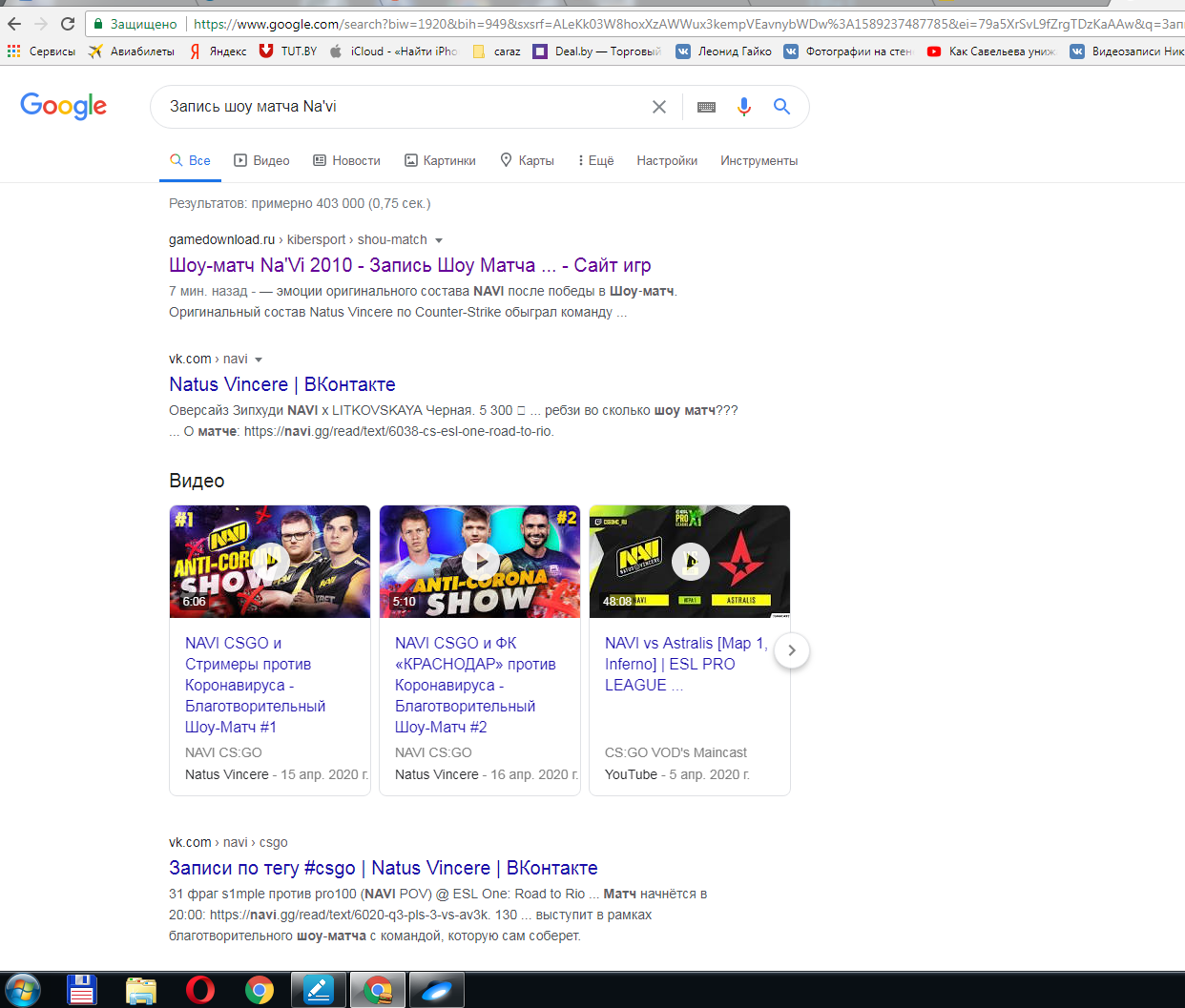Open NAVI CSGO и Стримеры video title

[255, 685]
